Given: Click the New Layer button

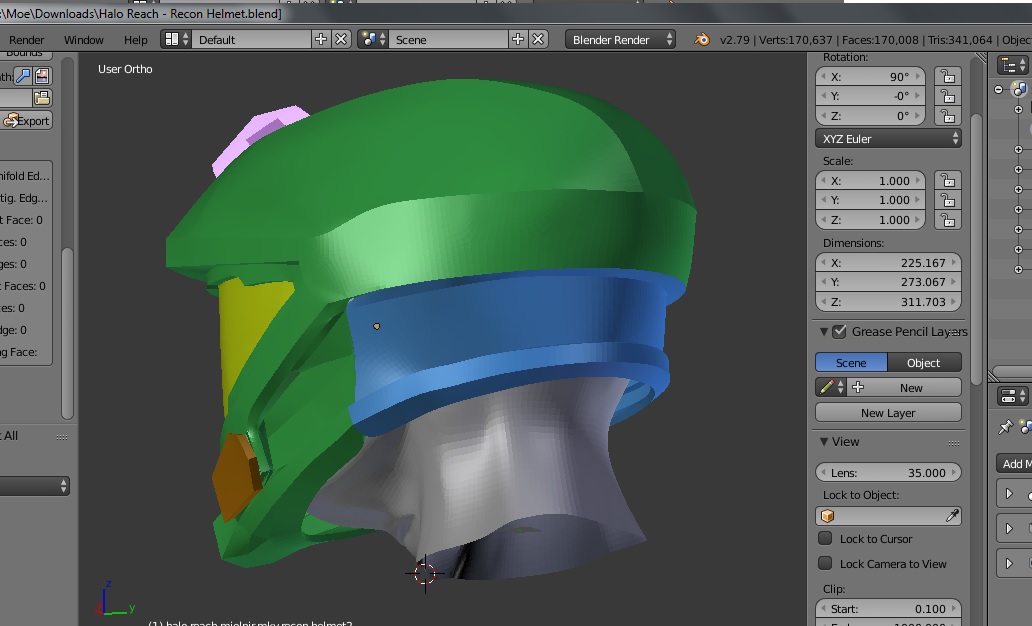Looking at the screenshot, I should click(x=888, y=413).
